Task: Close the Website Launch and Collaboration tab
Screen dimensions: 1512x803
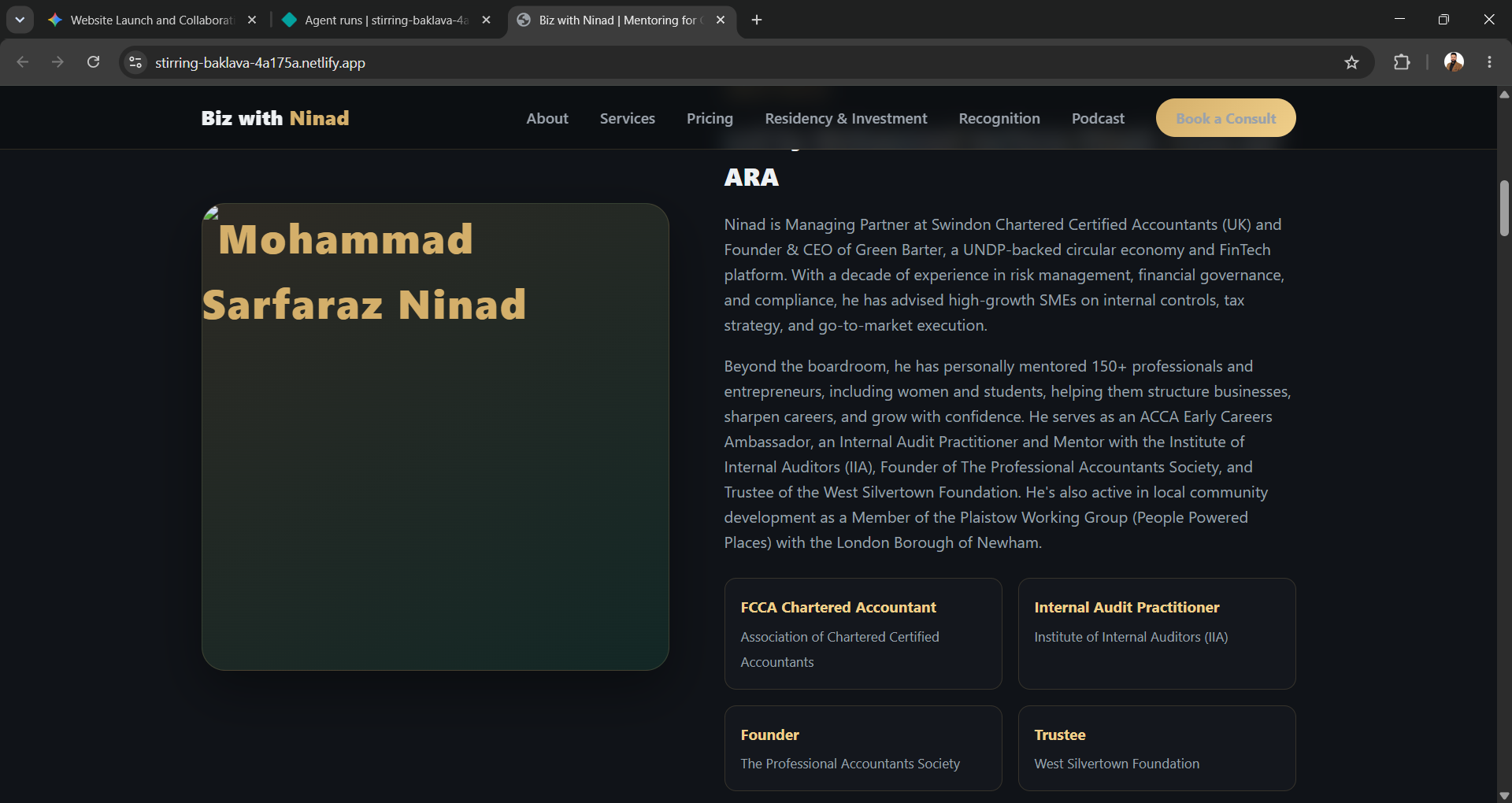Action: tap(252, 20)
